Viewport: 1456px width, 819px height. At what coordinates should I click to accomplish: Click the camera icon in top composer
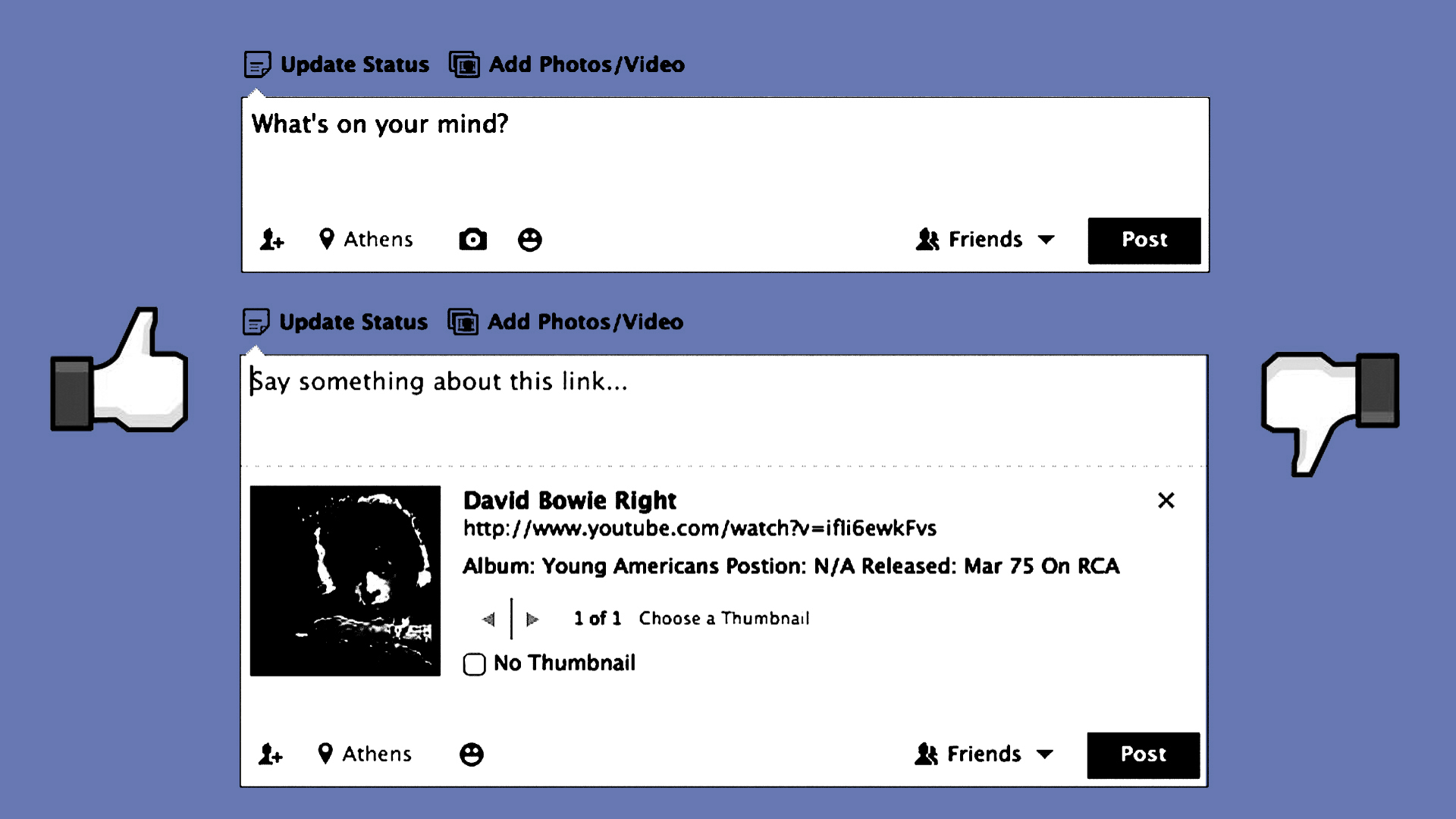[472, 240]
